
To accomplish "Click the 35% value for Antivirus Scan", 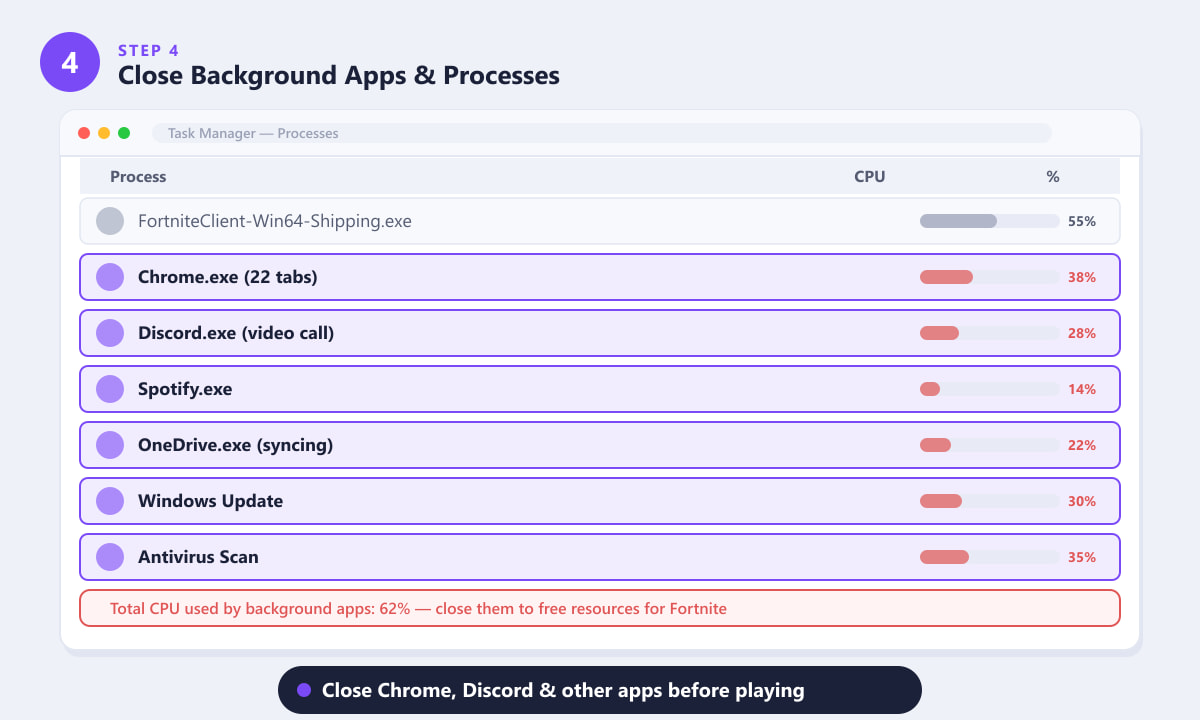I will coord(1082,557).
